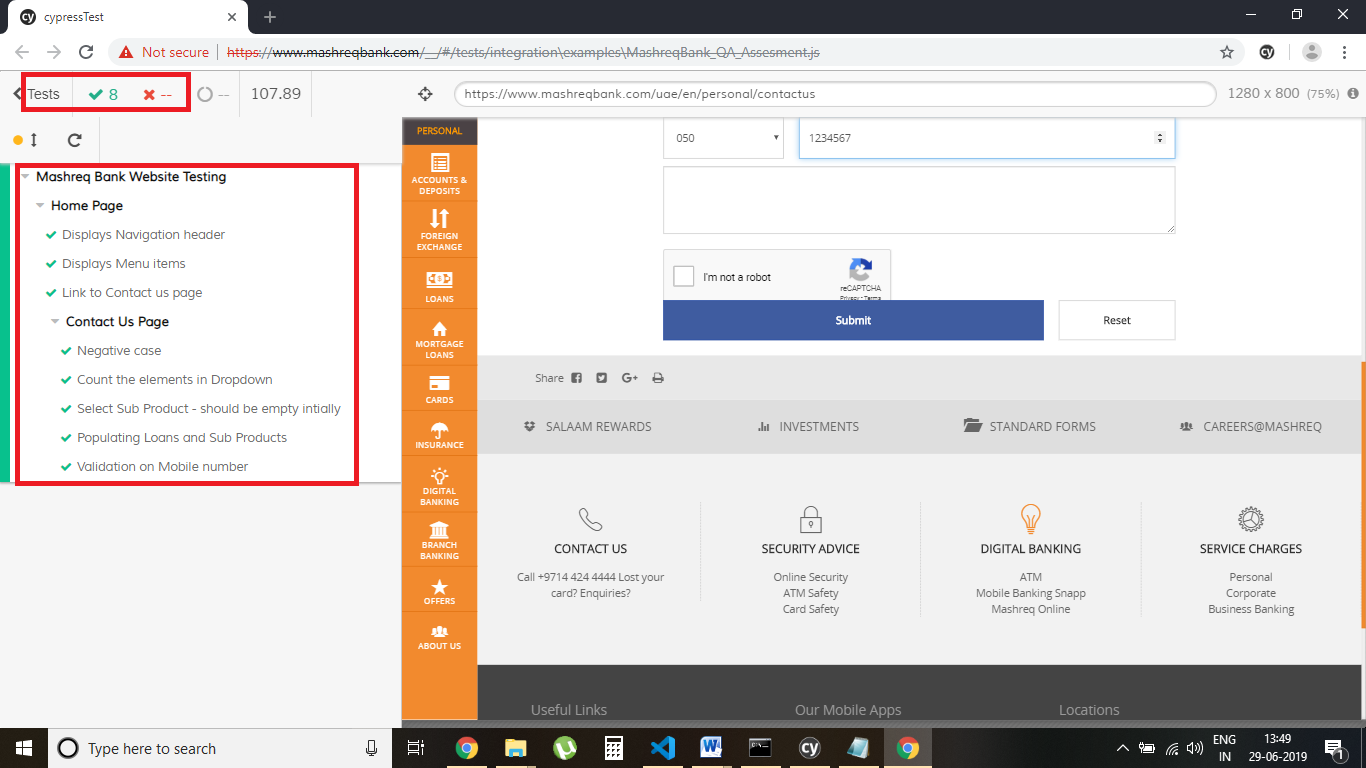Image resolution: width=1366 pixels, height=768 pixels.
Task: Go back to Tests list
Action: tap(37, 94)
